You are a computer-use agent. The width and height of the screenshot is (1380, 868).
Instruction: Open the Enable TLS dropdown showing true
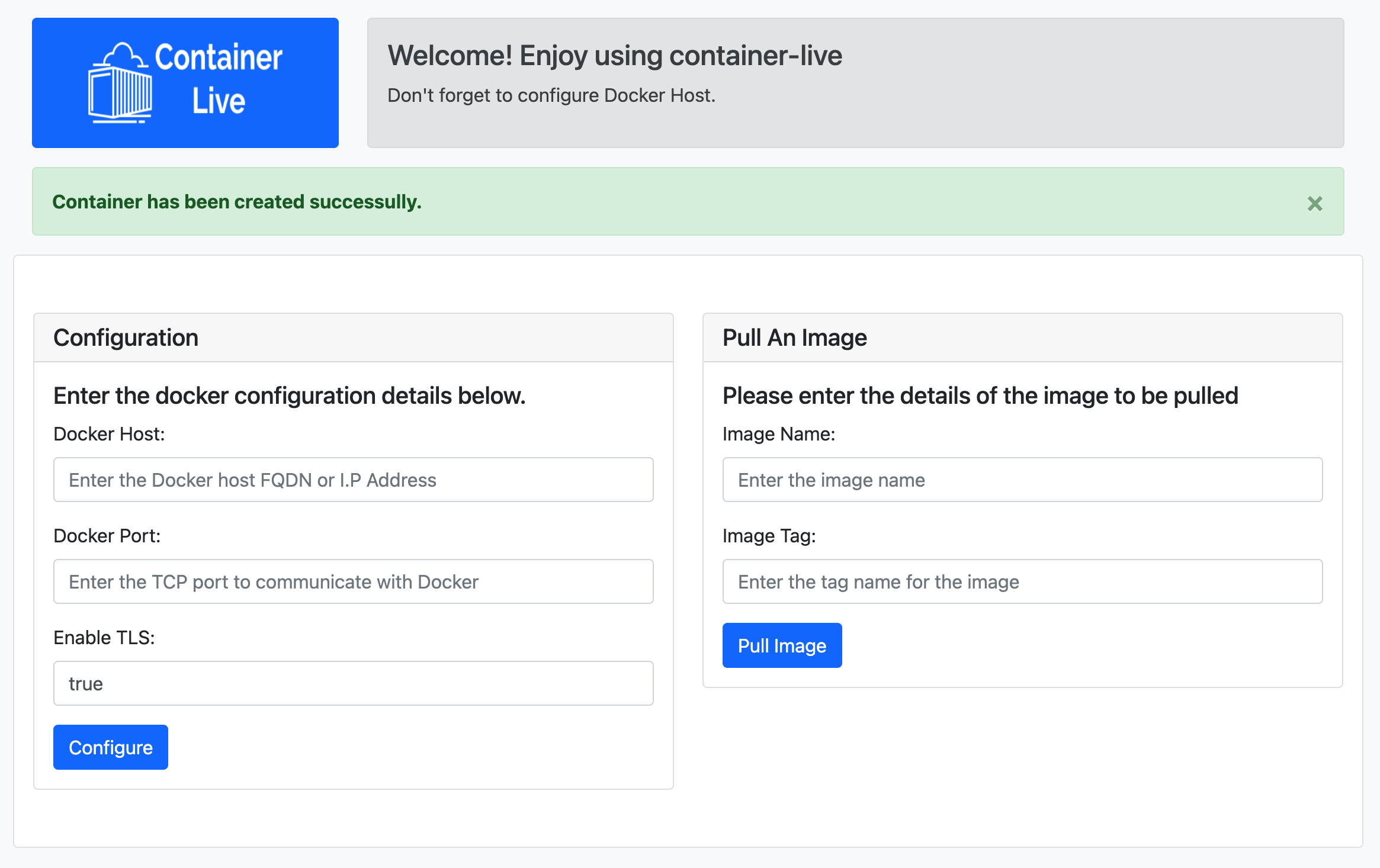click(353, 683)
